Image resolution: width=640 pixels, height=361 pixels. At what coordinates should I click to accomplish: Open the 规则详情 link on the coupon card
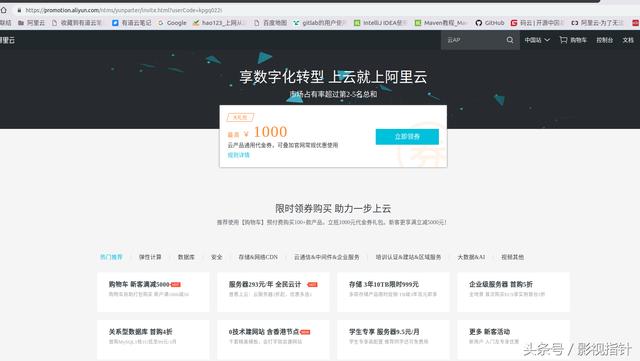pos(238,155)
